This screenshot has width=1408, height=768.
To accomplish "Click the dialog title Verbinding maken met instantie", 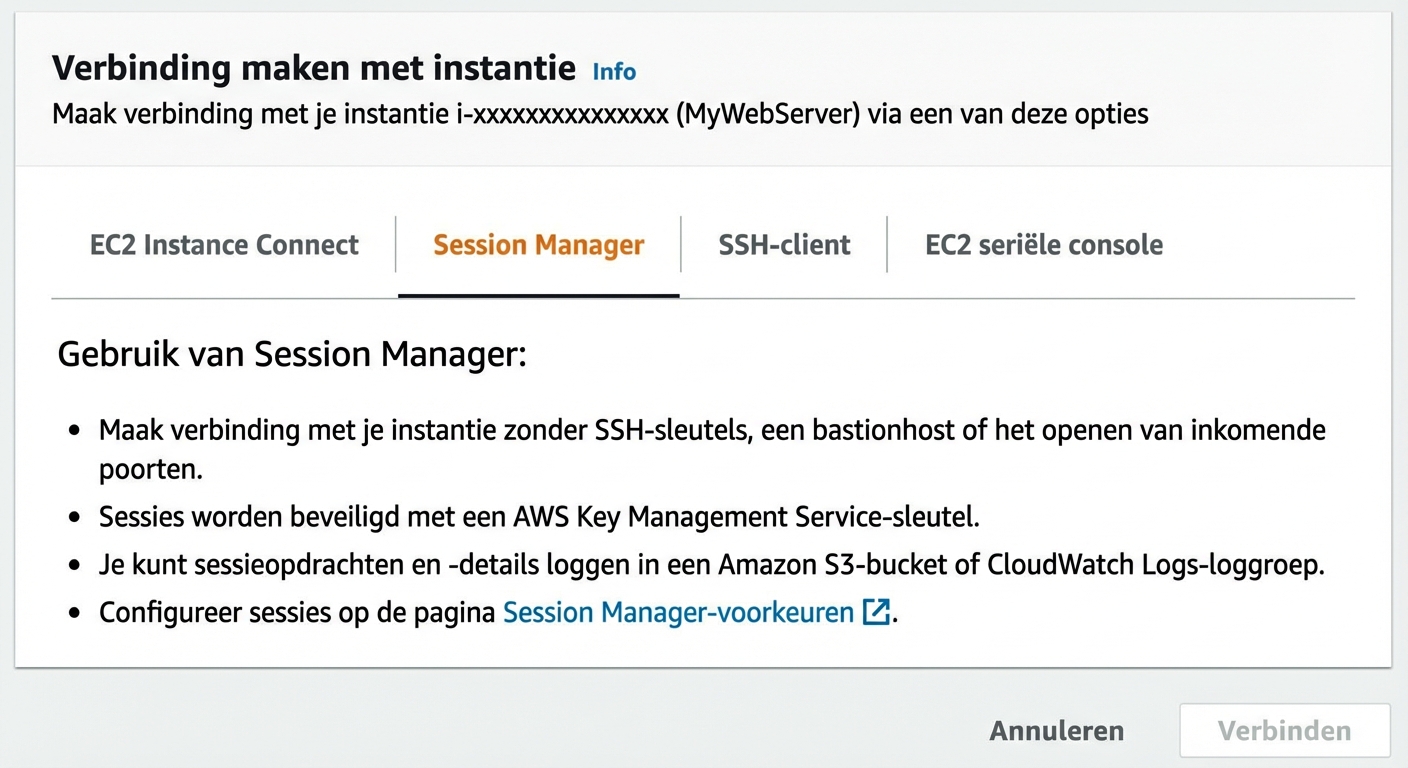I will coord(314,67).
